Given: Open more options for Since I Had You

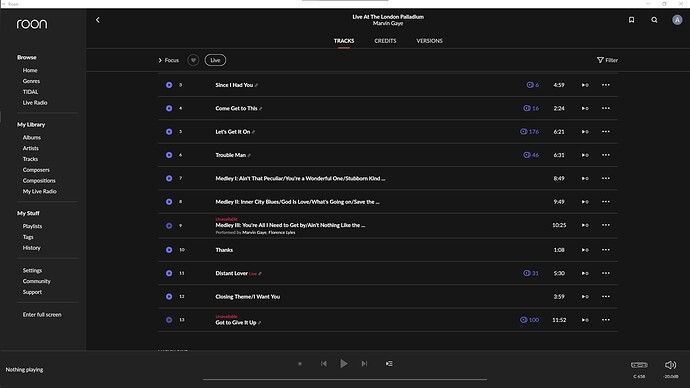Looking at the screenshot, I should 606,85.
